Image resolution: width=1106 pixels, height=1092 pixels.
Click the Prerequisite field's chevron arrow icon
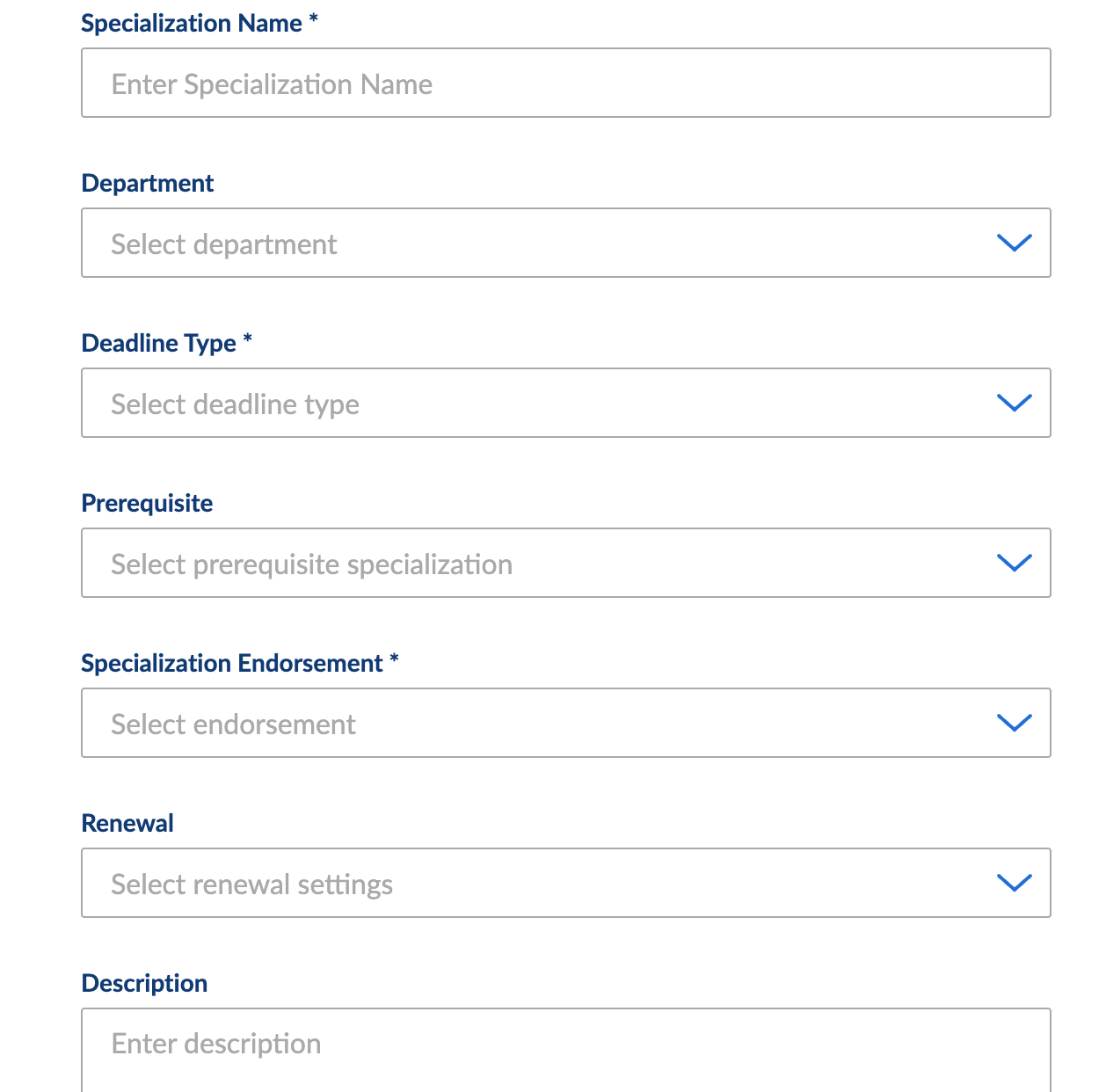click(x=1015, y=563)
